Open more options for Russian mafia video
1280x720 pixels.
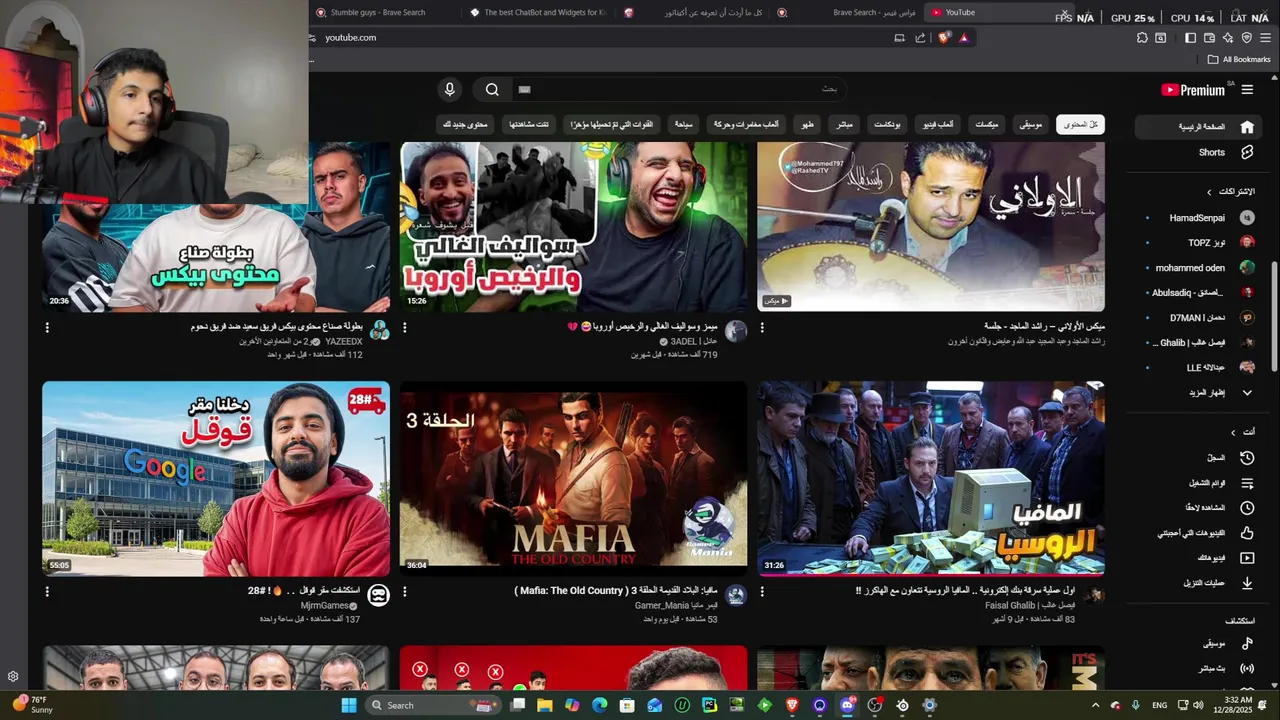(x=762, y=591)
